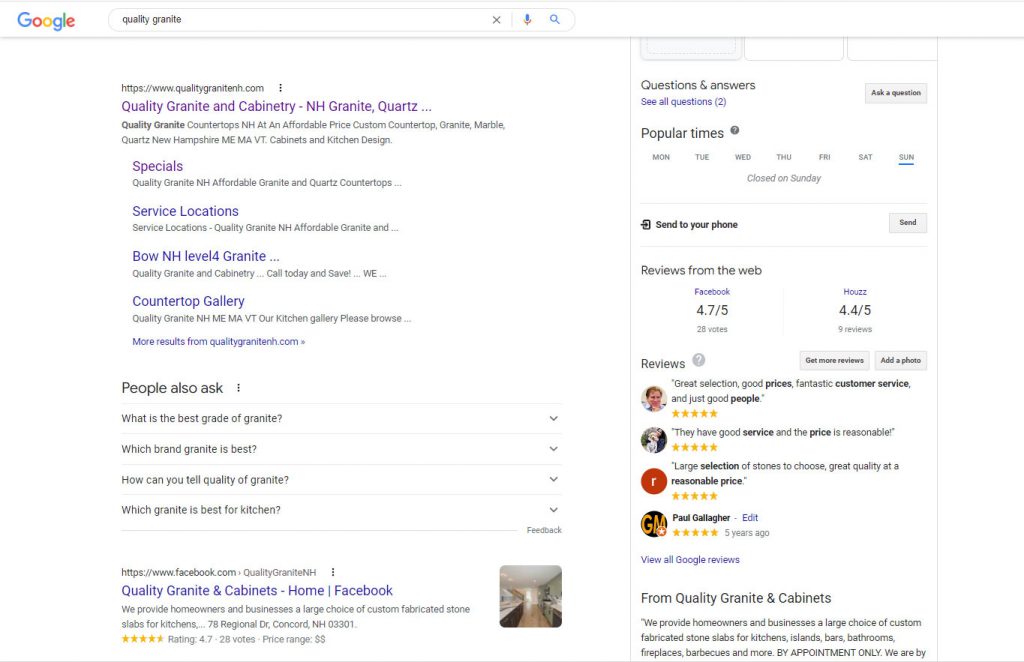Click the 'Great selection, good prices' review text
Viewport: 1024px width, 662px height.
point(790,391)
